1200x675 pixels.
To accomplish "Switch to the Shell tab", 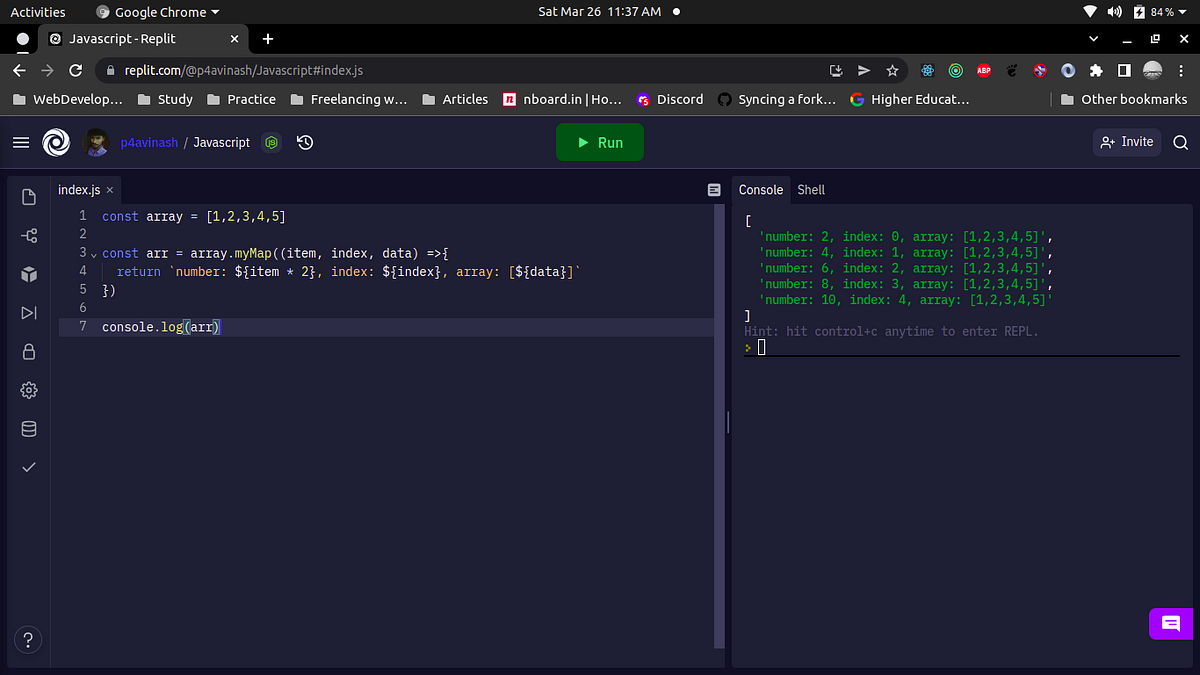I will tap(811, 189).
